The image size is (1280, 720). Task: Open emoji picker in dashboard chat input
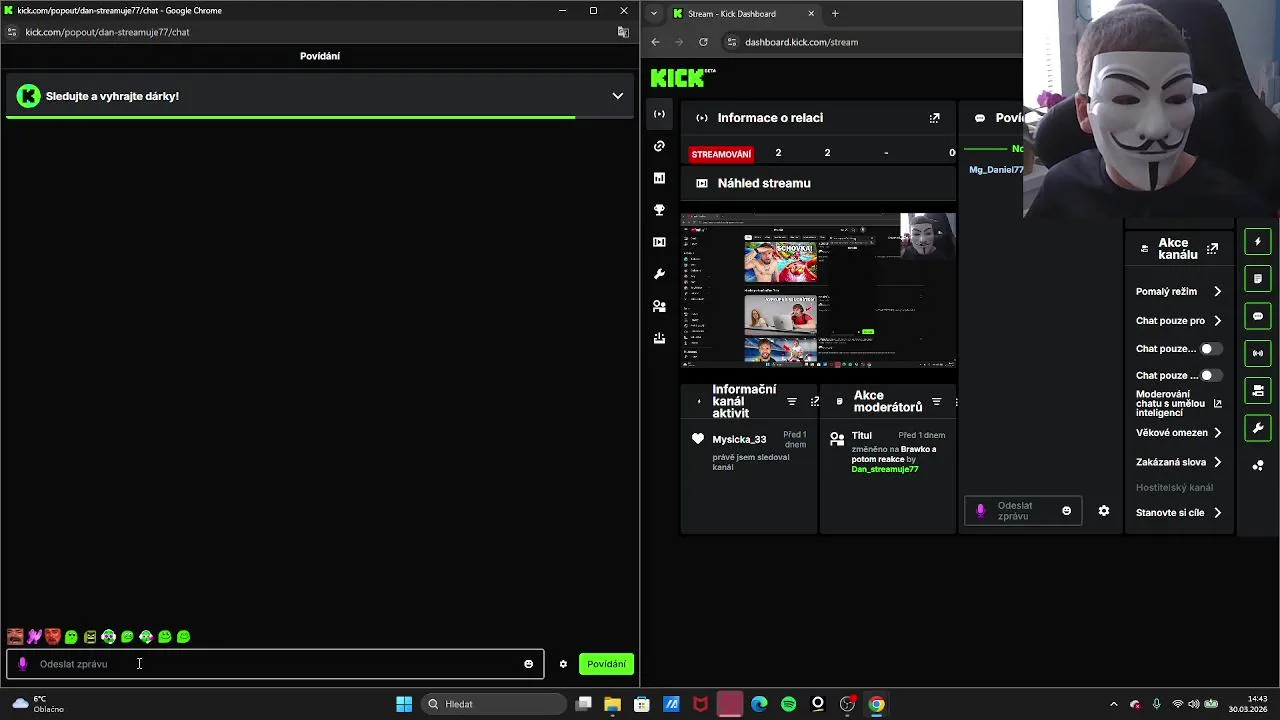[1066, 511]
